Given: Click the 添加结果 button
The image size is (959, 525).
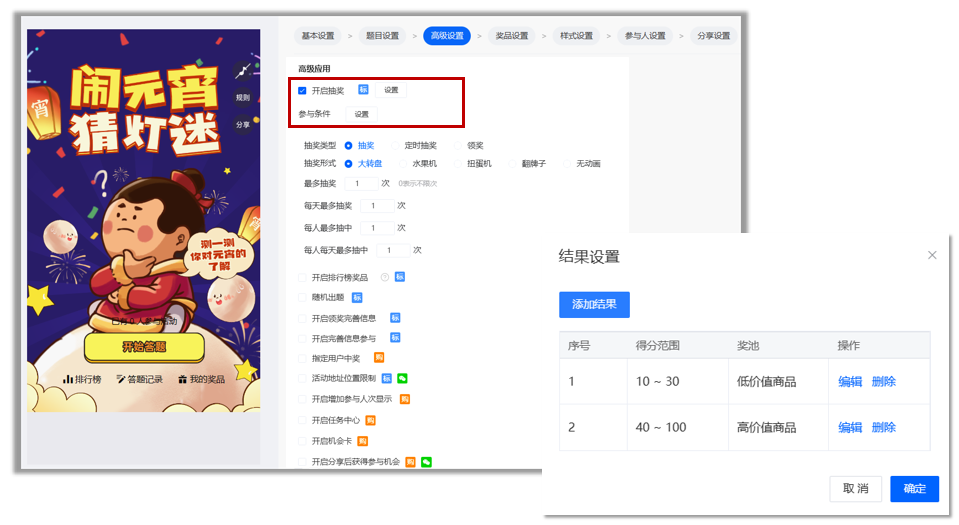Looking at the screenshot, I should tap(594, 305).
